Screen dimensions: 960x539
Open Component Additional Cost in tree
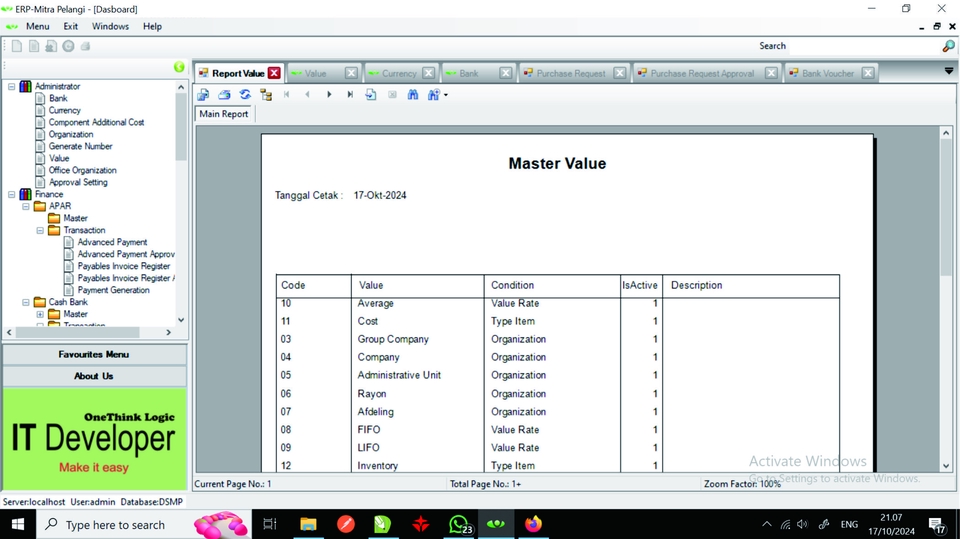click(x=96, y=122)
